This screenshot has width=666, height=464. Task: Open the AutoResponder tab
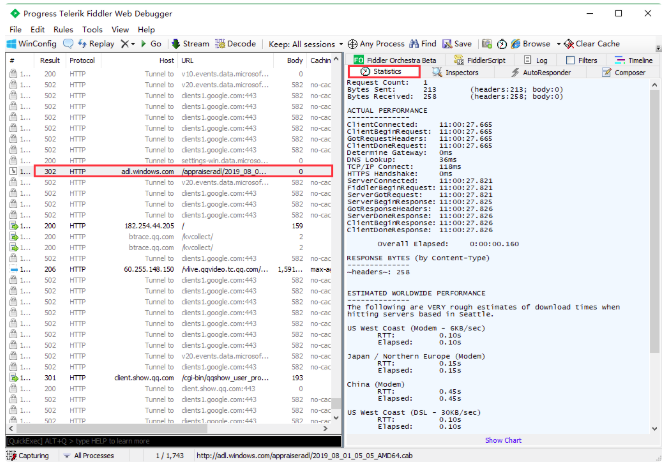coord(541,72)
